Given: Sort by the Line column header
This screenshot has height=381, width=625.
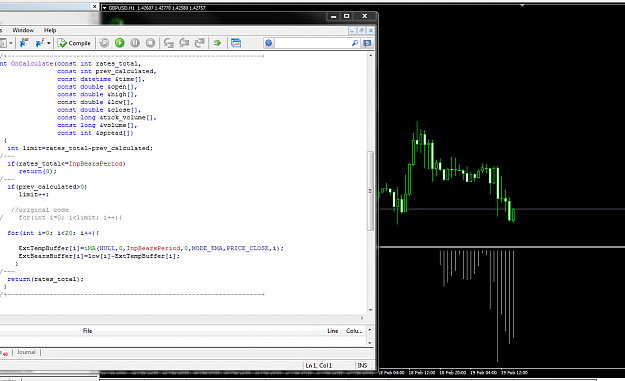Looking at the screenshot, I should (x=332, y=331).
